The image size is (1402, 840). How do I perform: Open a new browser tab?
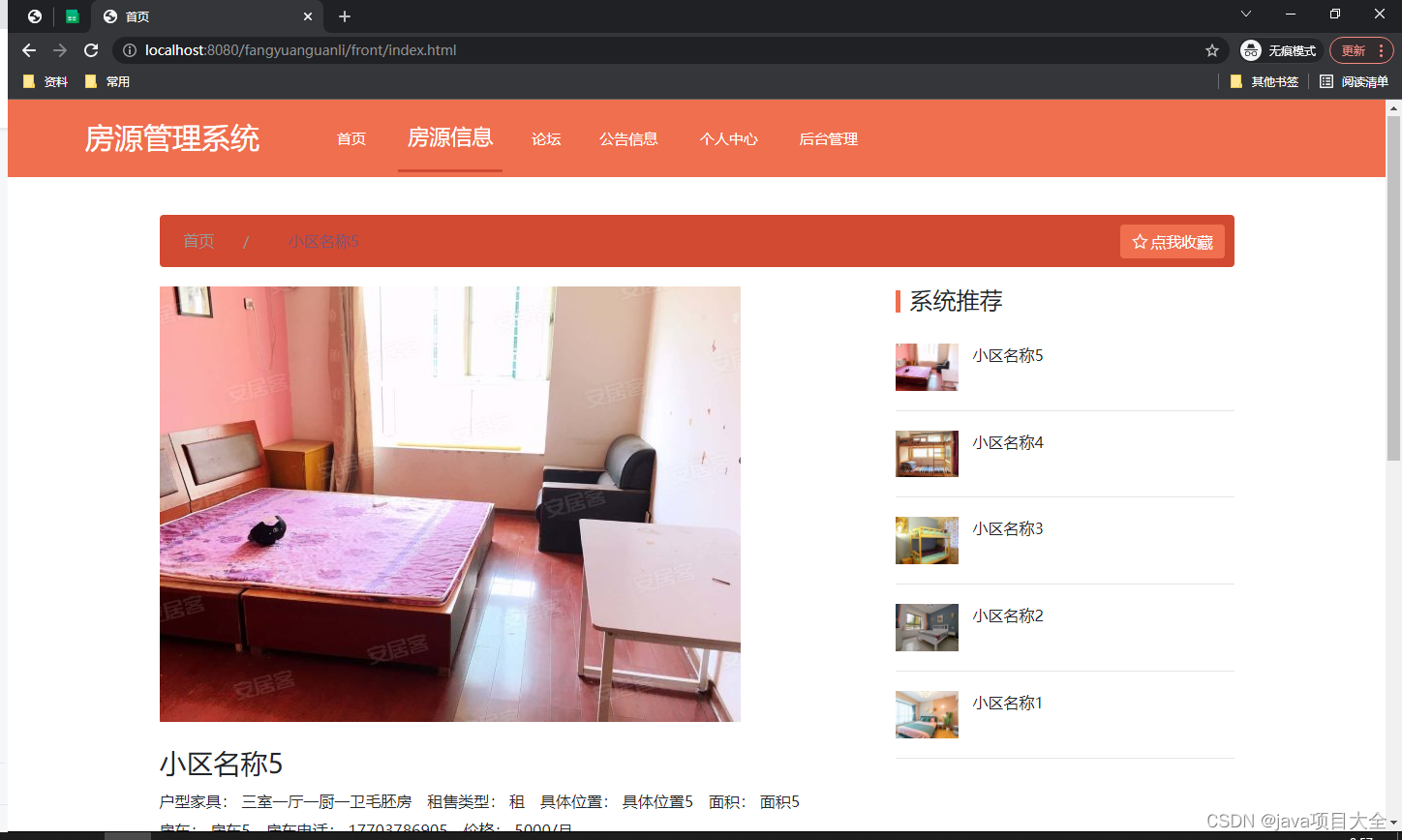click(345, 16)
